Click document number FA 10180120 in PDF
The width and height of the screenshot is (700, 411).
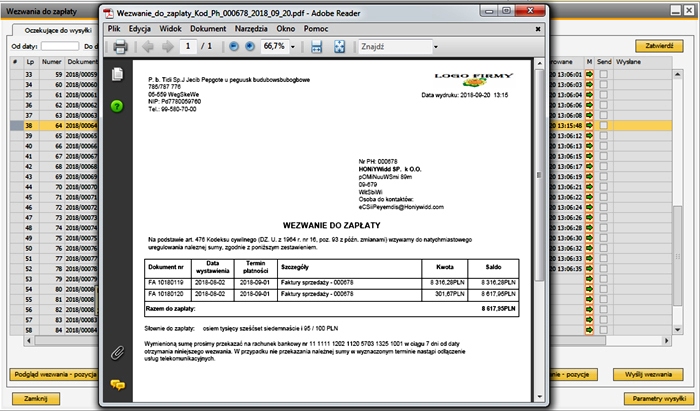pos(166,294)
